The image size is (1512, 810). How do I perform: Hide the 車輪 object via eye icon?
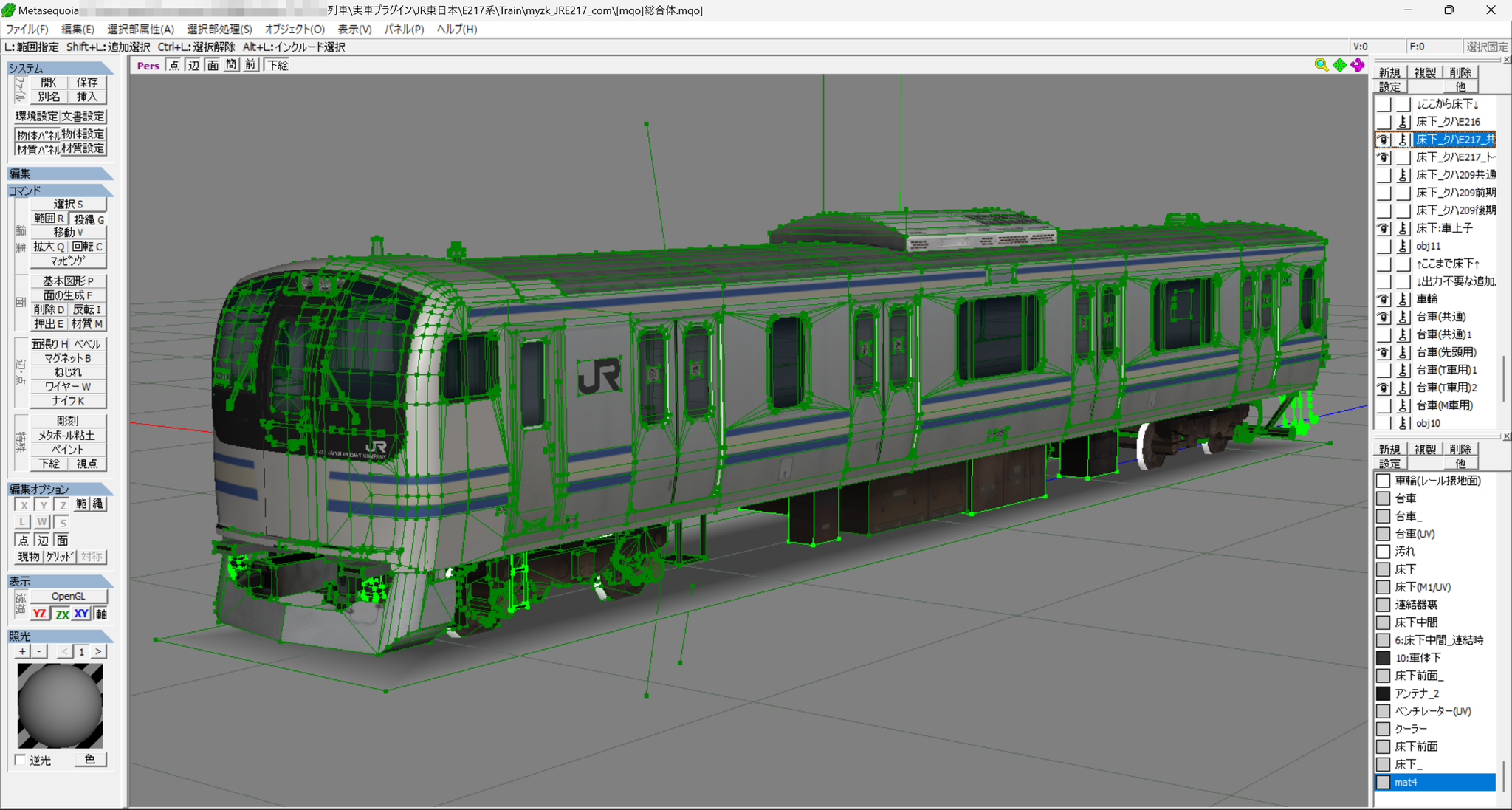tap(1384, 299)
